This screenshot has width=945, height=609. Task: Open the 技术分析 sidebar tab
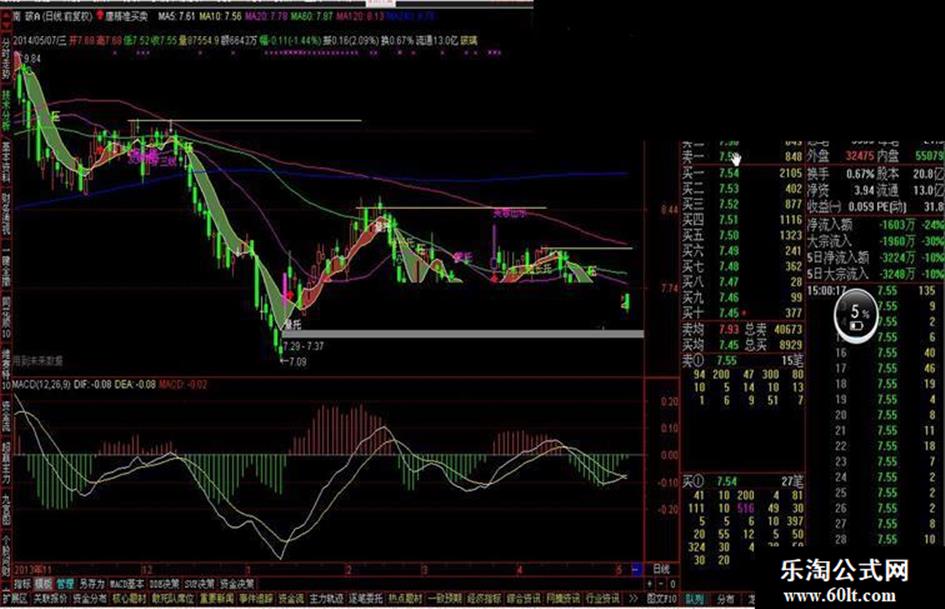pyautogui.click(x=6, y=112)
